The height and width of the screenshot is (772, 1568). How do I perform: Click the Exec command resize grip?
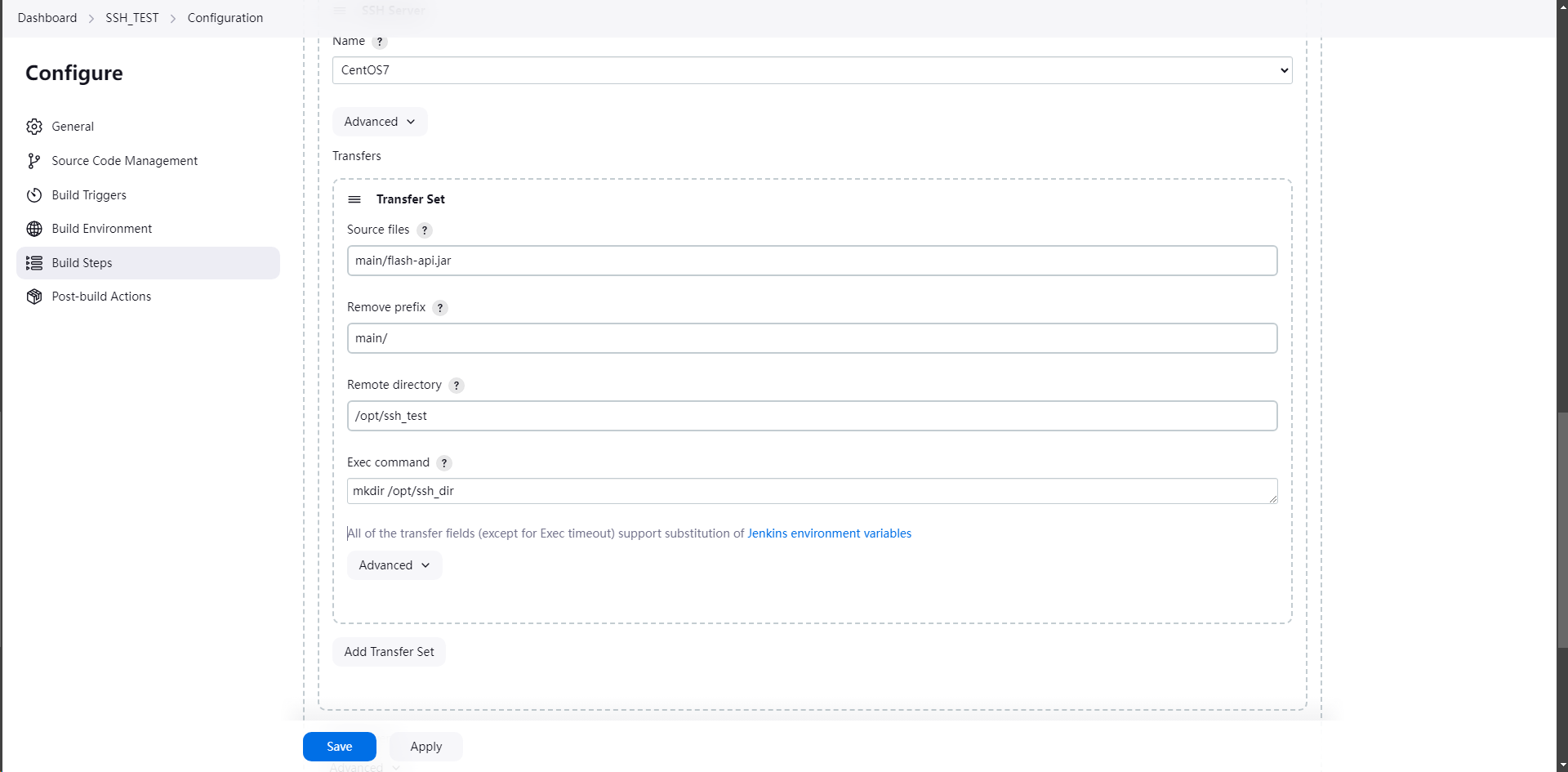click(x=1272, y=498)
